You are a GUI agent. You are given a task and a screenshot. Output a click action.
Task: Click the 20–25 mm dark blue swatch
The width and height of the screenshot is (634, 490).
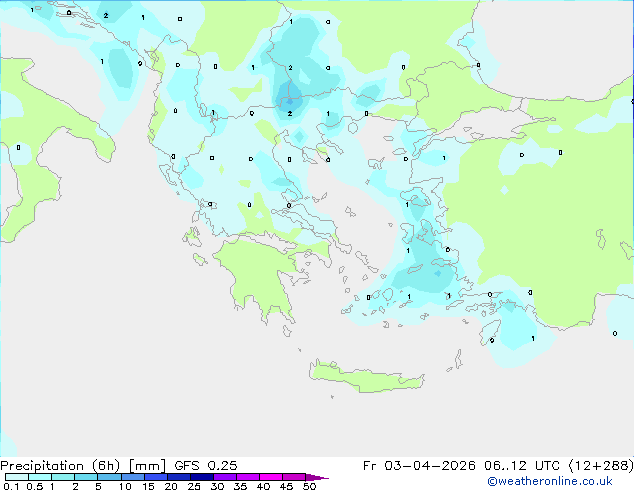click(x=178, y=477)
